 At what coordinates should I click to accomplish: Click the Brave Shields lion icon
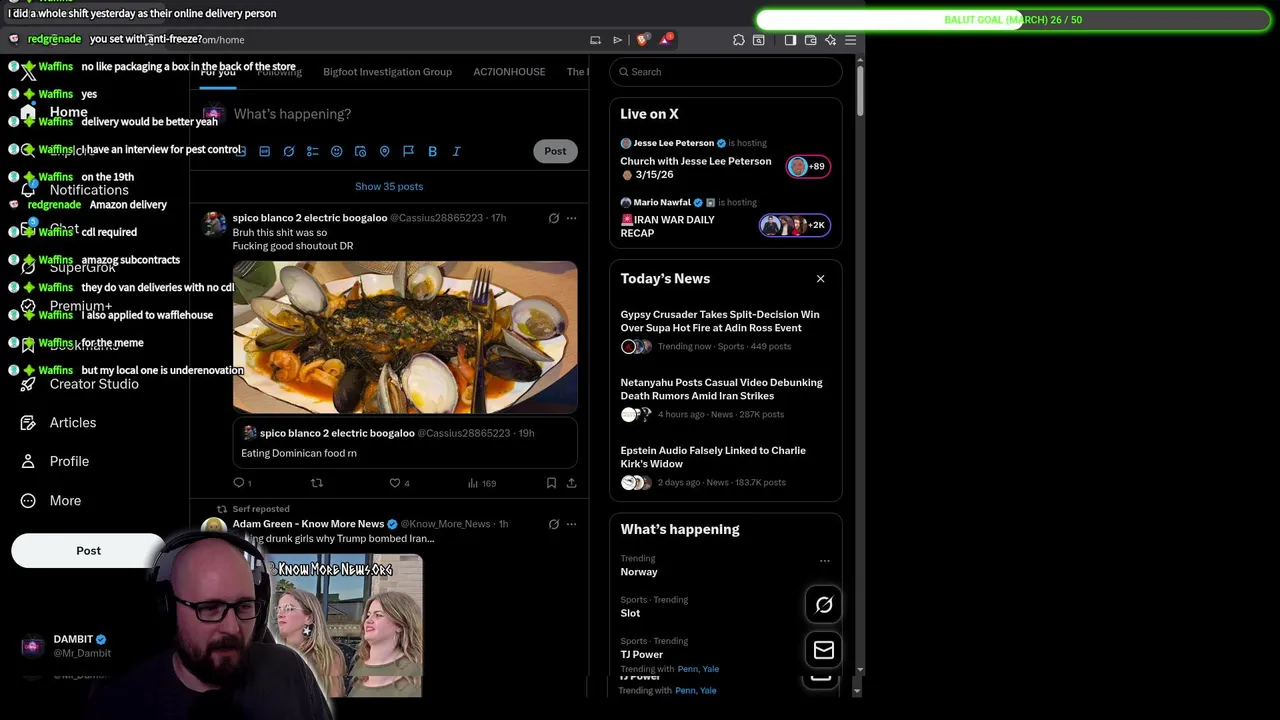642,40
